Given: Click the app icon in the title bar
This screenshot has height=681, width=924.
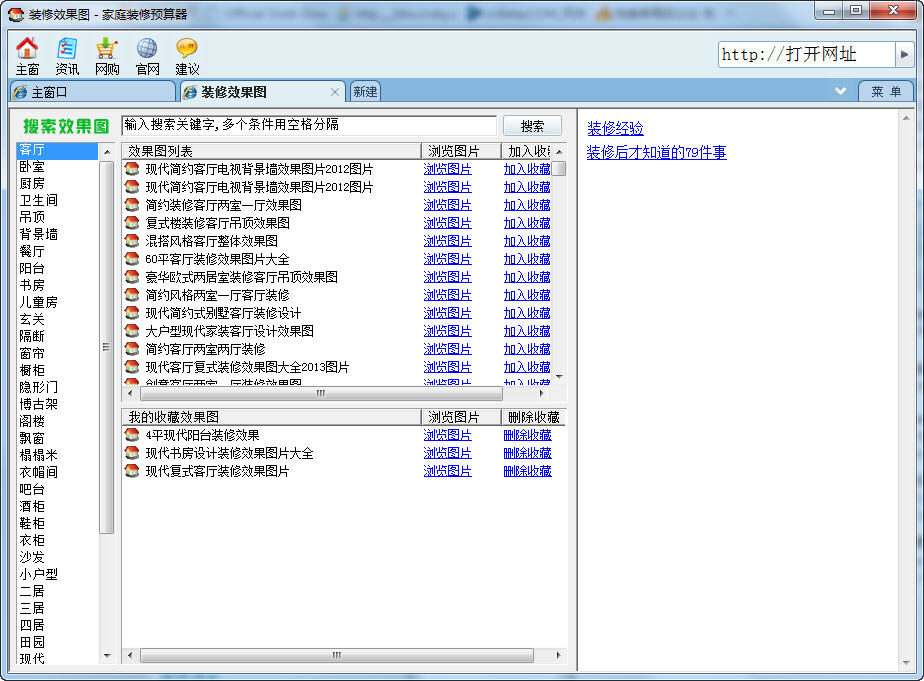Looking at the screenshot, I should (x=16, y=14).
